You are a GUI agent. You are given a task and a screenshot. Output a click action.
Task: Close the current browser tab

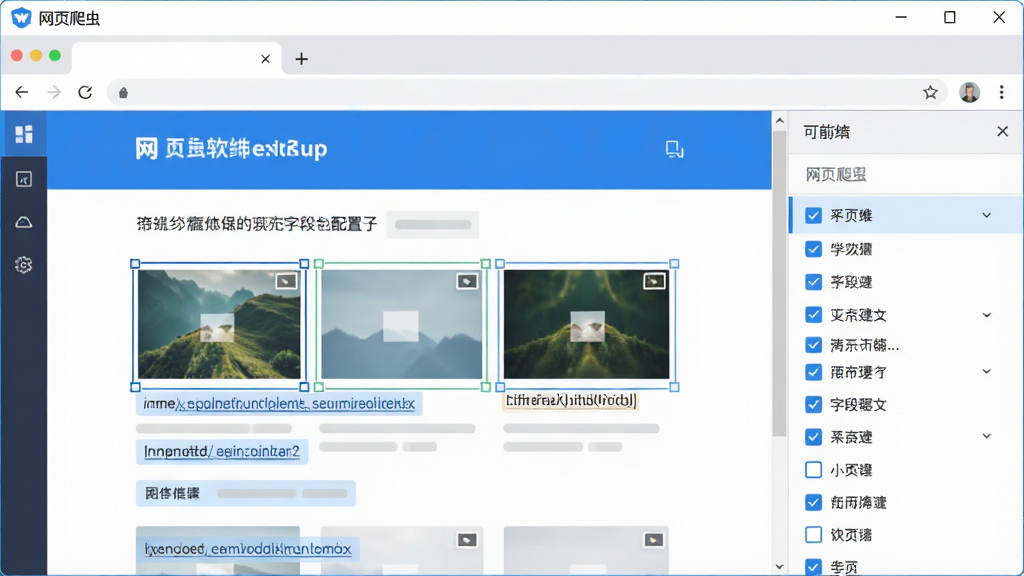pos(265,59)
